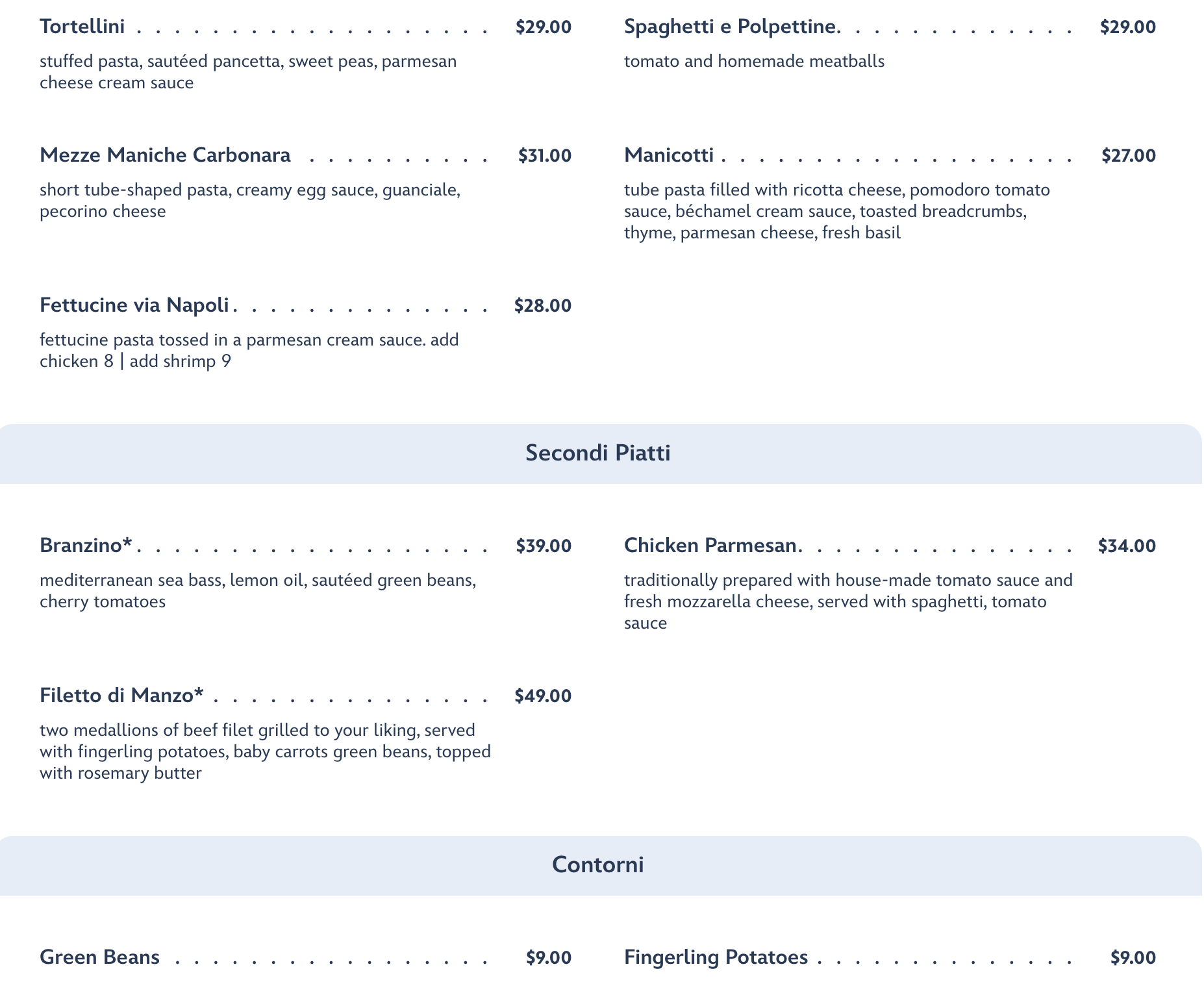Image resolution: width=1204 pixels, height=995 pixels.
Task: Click the Tortellini menu item title
Action: point(82,27)
